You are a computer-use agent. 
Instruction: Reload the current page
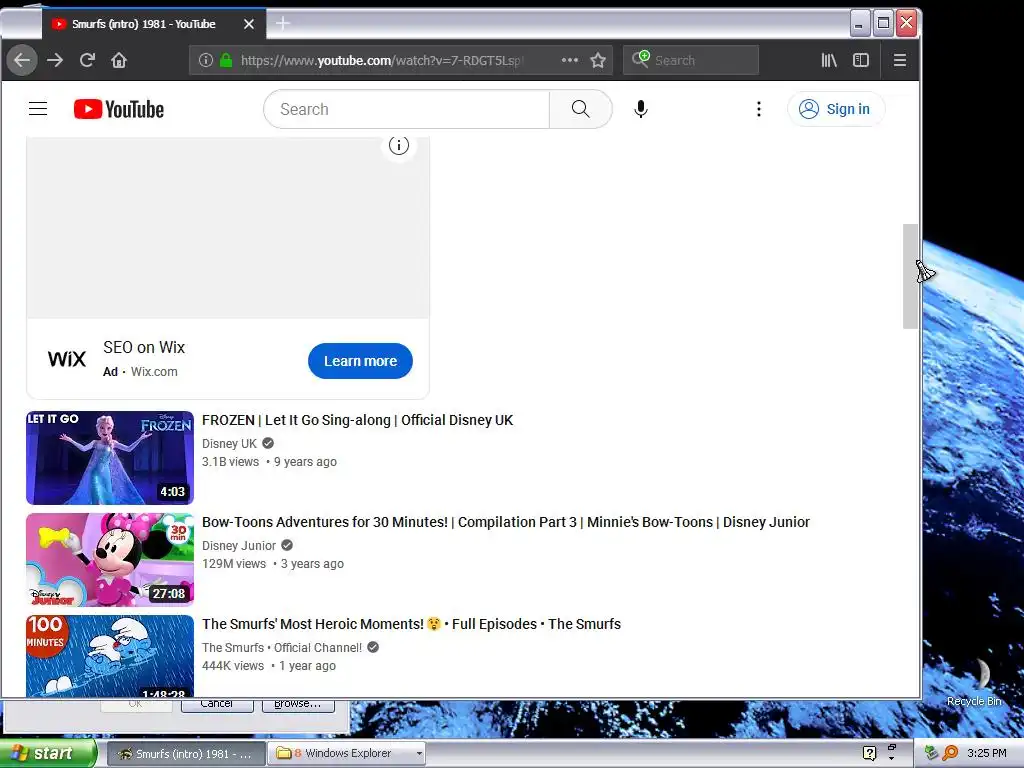88,60
